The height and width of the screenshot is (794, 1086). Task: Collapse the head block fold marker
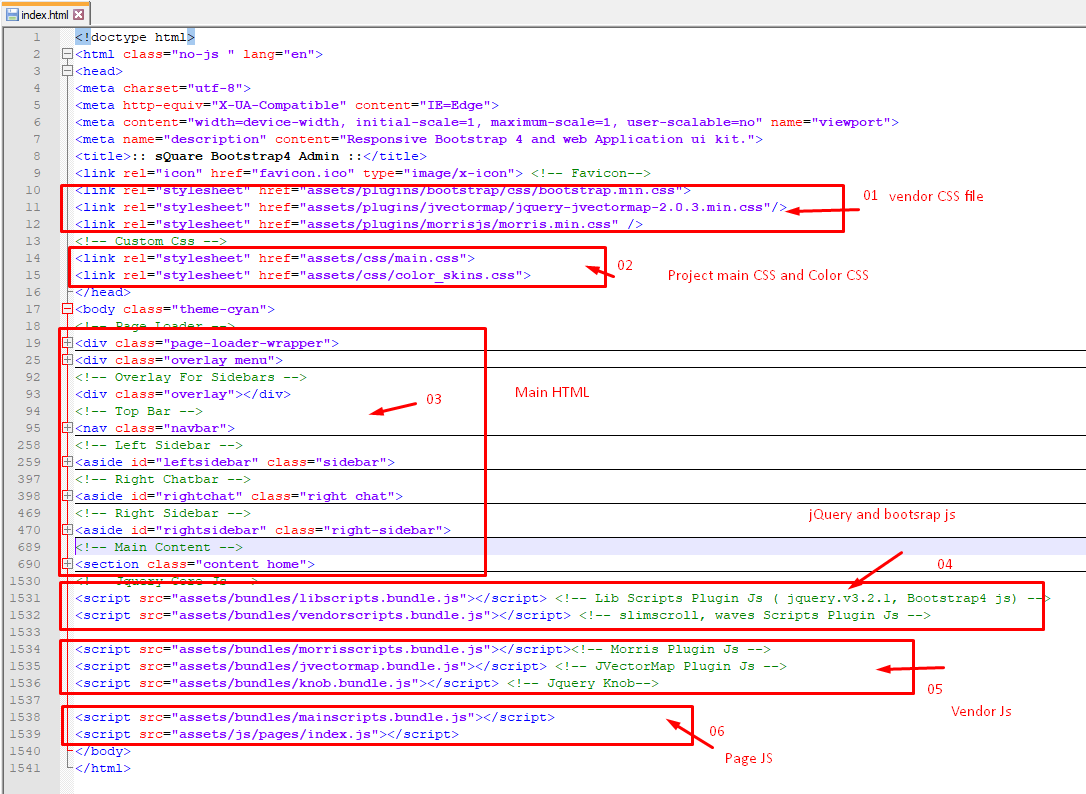tap(67, 71)
